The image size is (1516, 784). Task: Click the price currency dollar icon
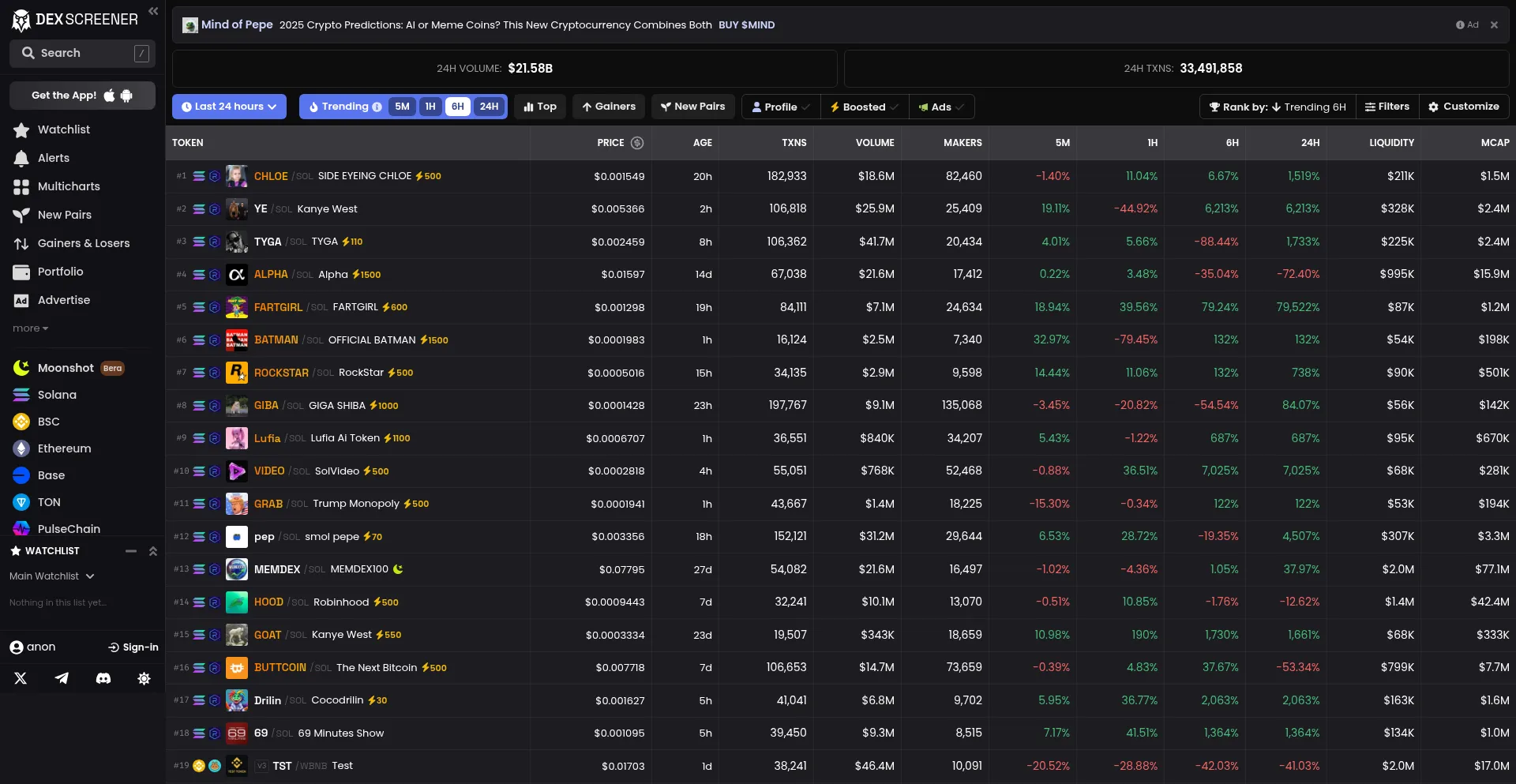click(637, 143)
